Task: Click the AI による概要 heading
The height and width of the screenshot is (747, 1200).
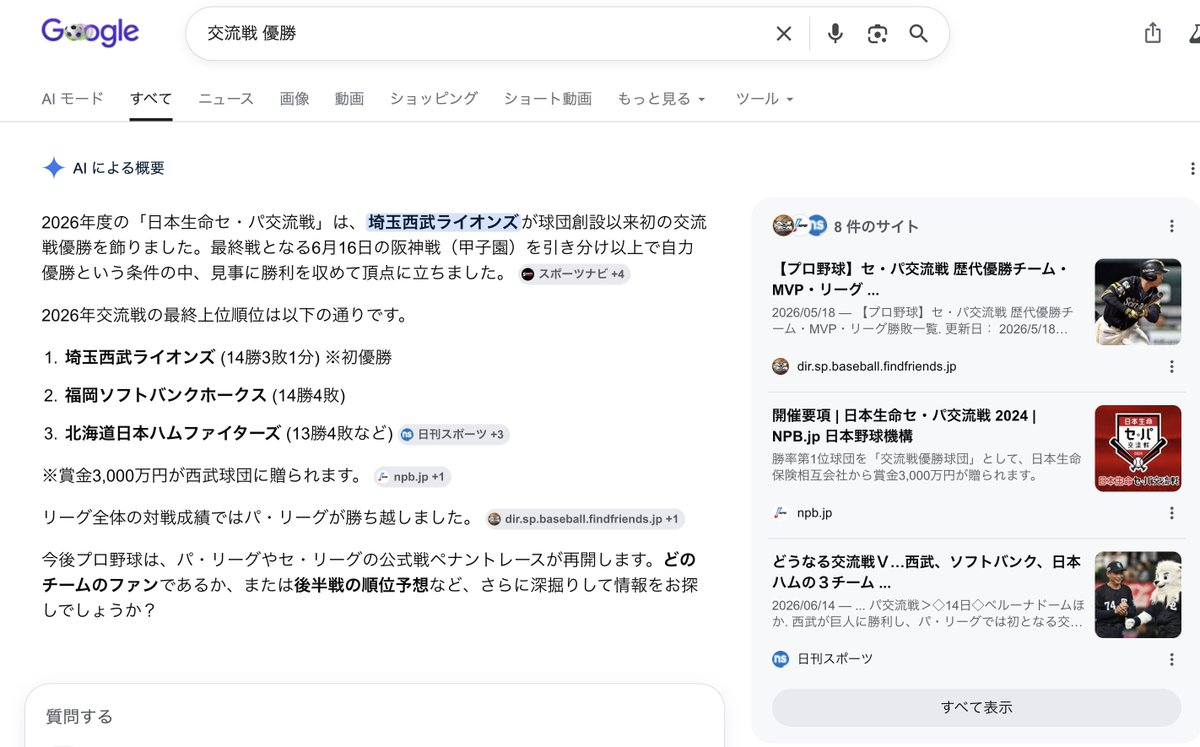Action: tap(119, 168)
